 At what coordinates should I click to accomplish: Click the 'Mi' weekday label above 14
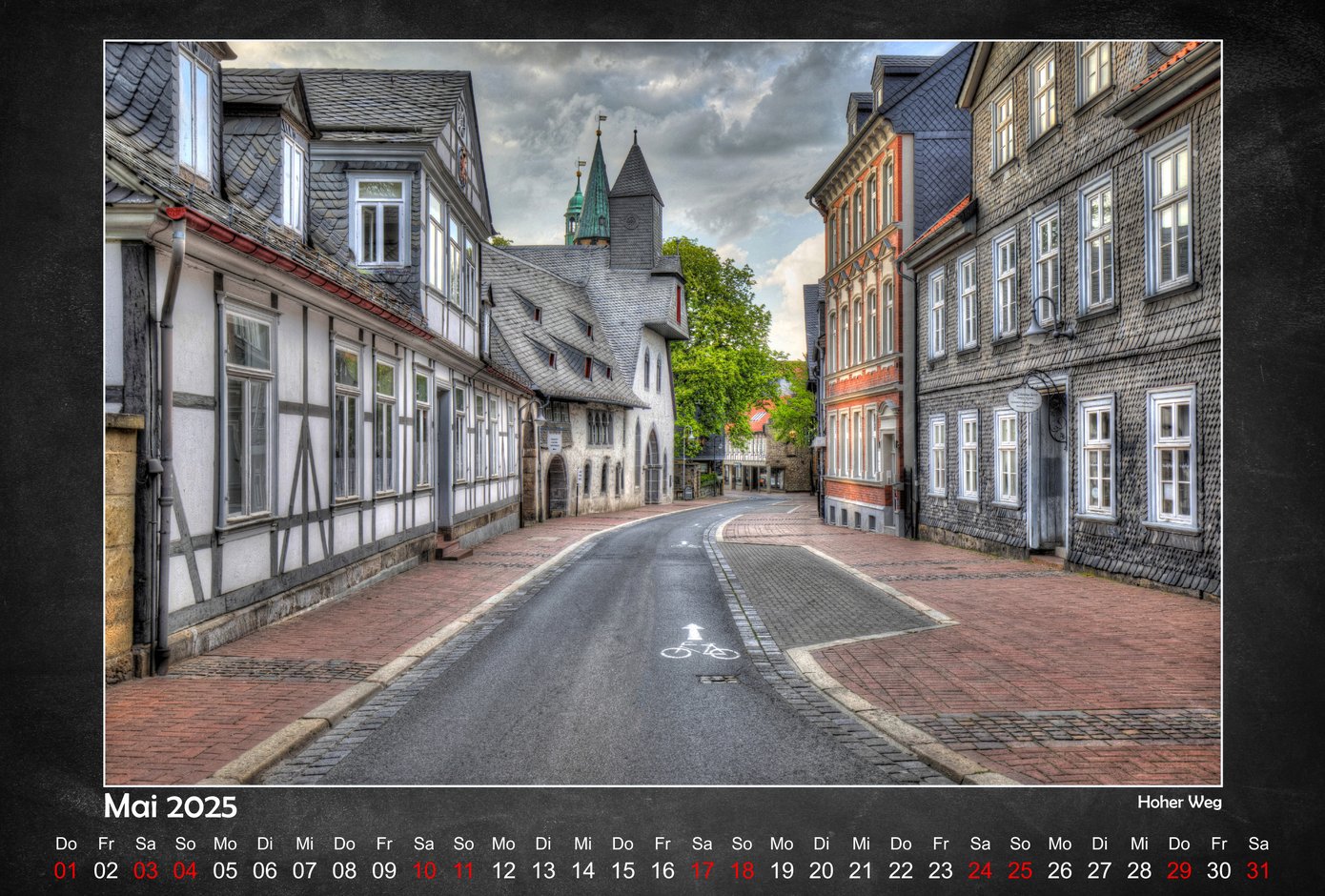click(x=582, y=844)
